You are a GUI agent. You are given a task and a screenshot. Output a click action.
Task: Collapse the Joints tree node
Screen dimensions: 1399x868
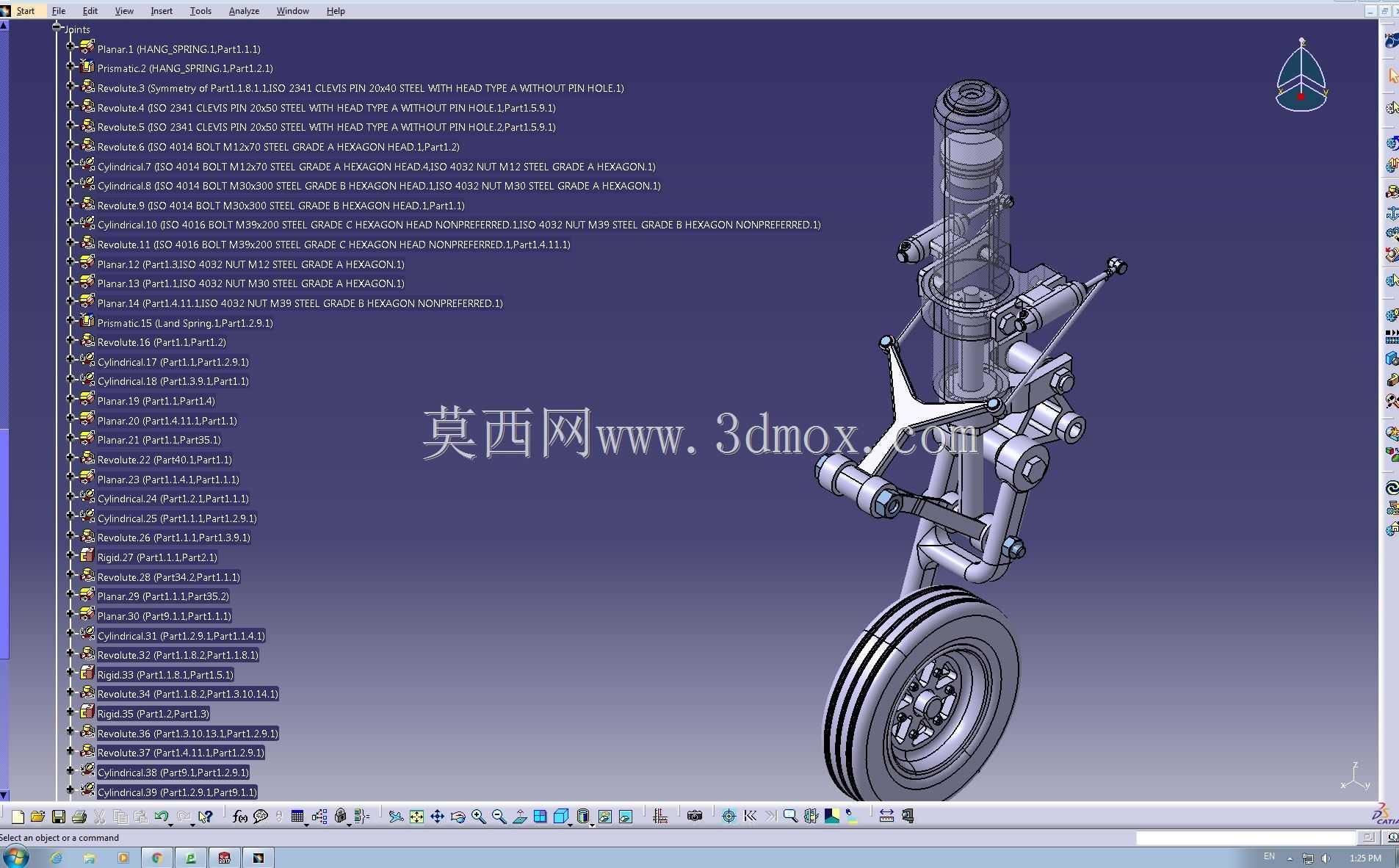tap(57, 27)
